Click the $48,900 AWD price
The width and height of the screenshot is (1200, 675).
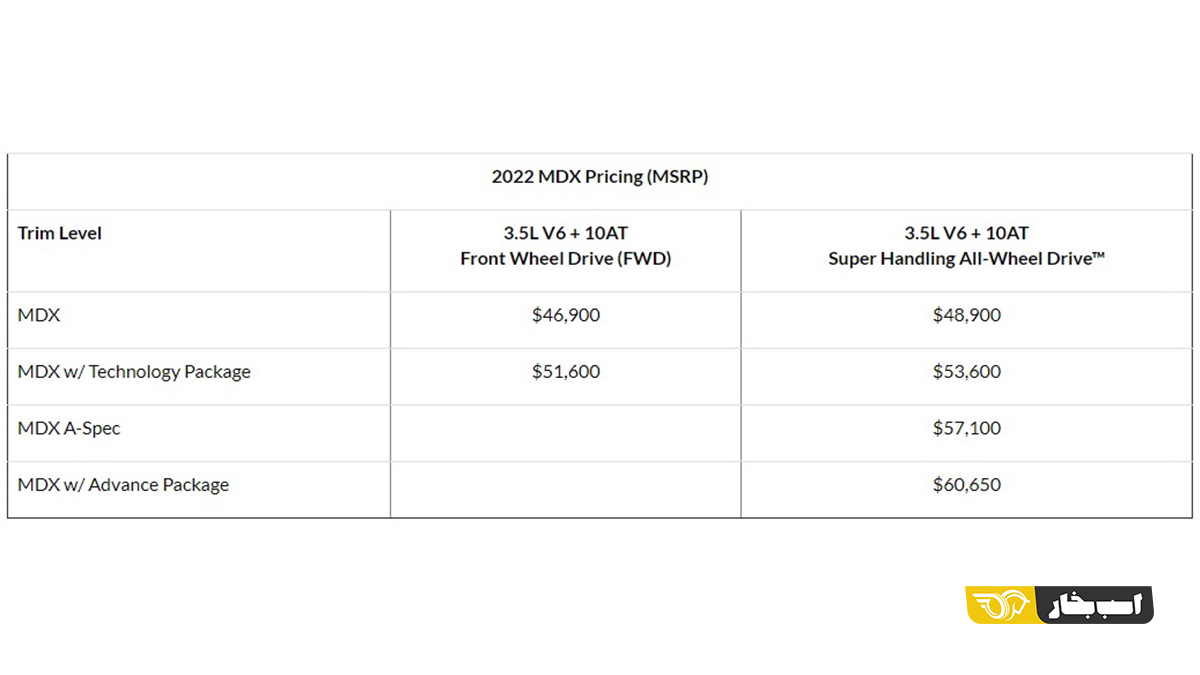pos(966,315)
